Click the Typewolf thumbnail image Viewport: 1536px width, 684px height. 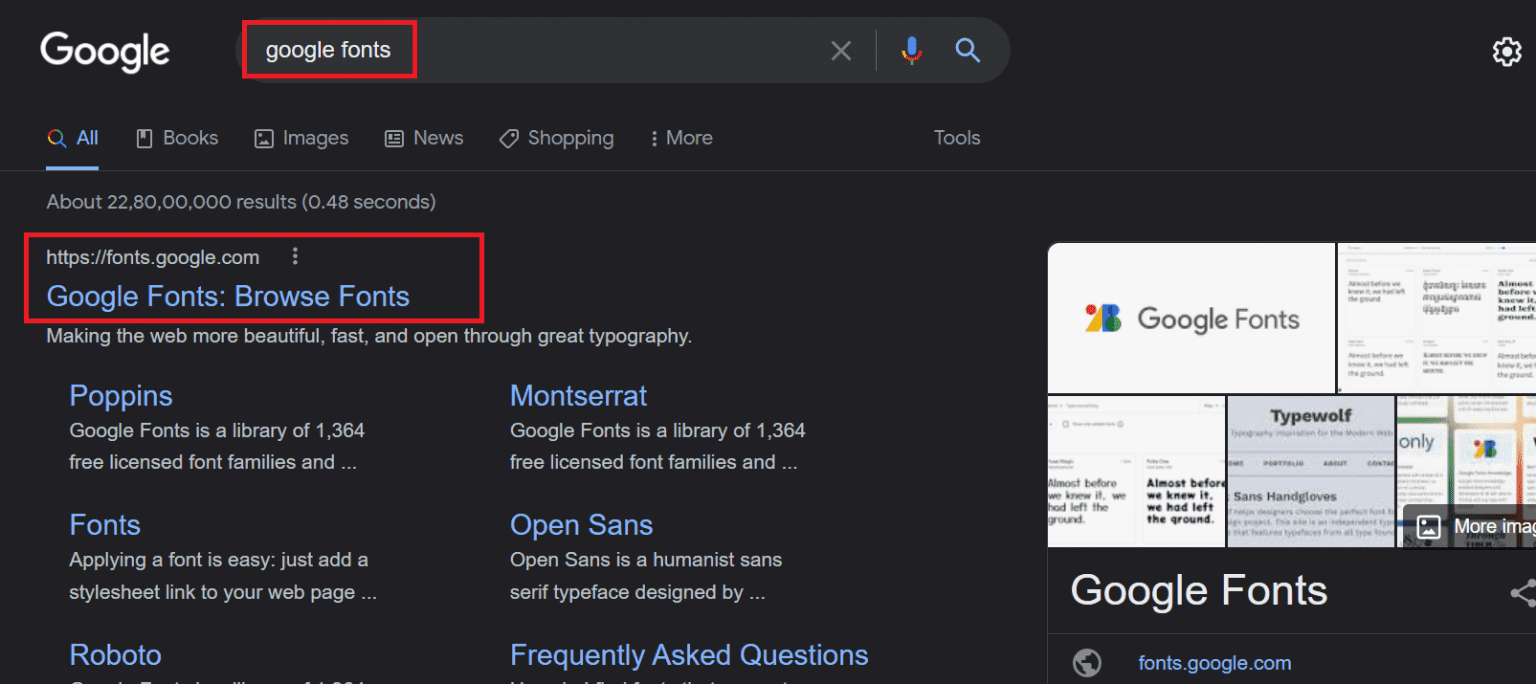pos(1311,471)
